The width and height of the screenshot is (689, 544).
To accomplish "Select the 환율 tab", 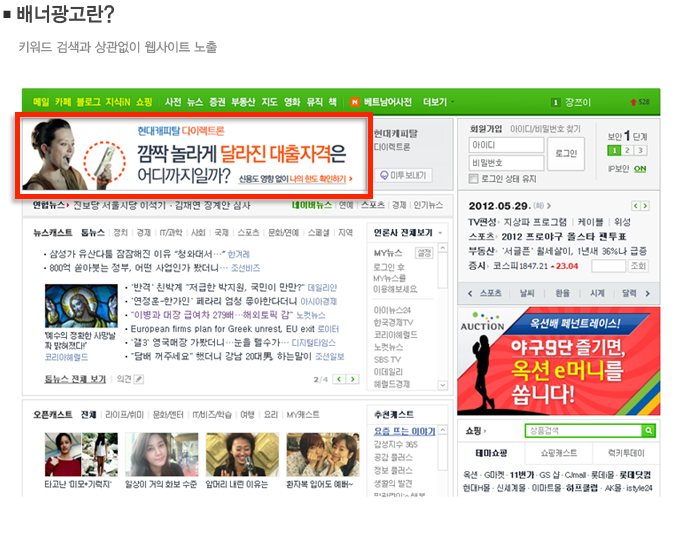I will [562, 293].
